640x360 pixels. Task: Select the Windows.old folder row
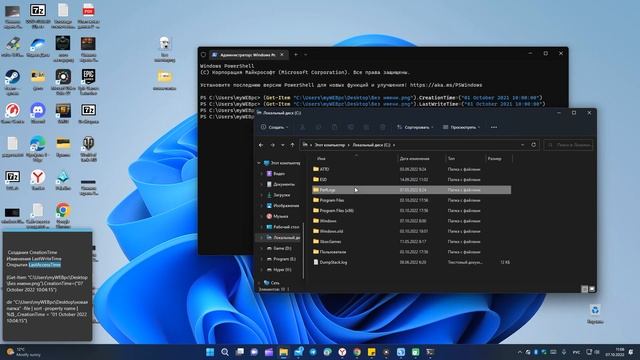coord(411,231)
